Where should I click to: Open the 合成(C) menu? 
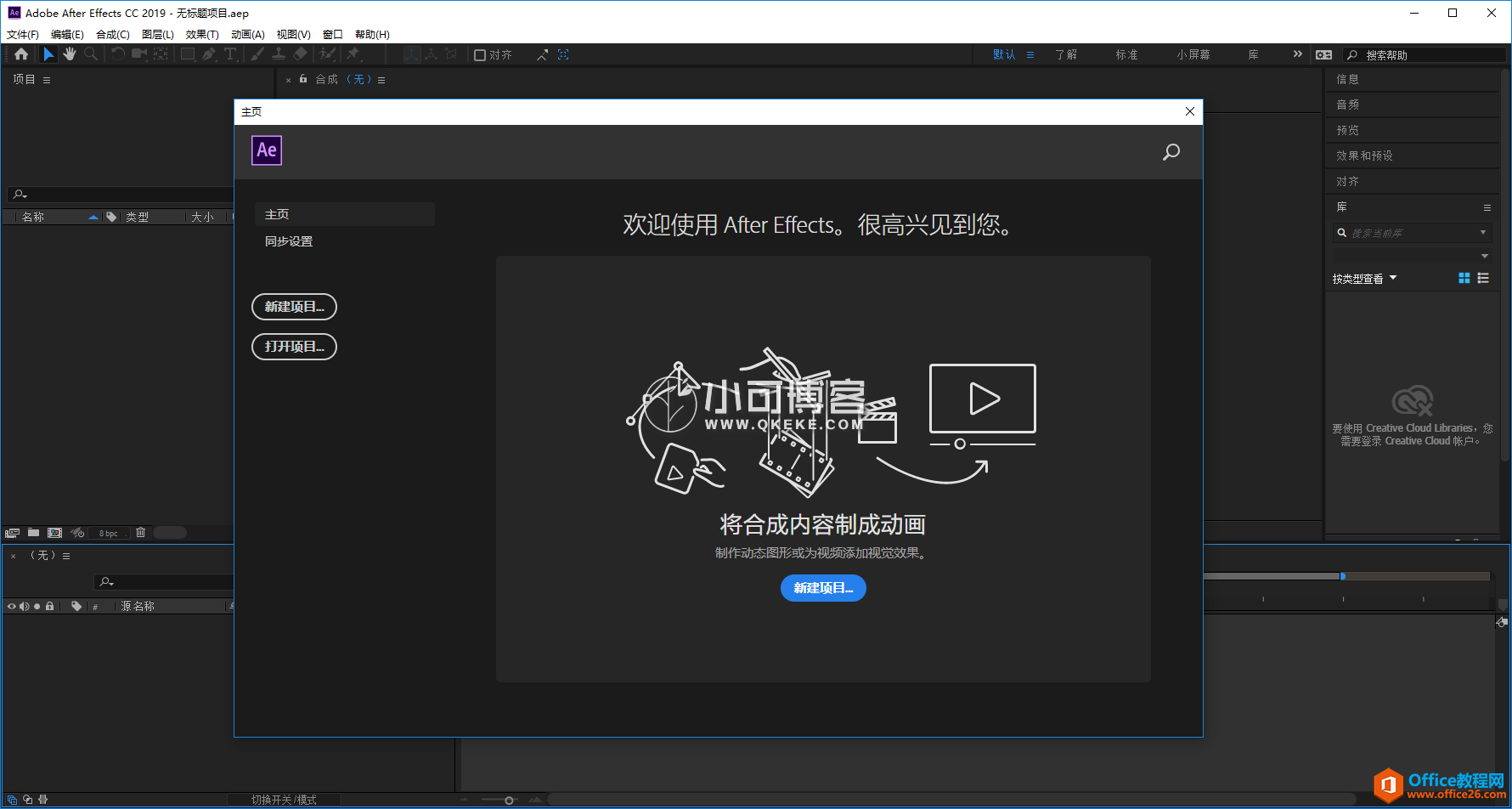113,34
